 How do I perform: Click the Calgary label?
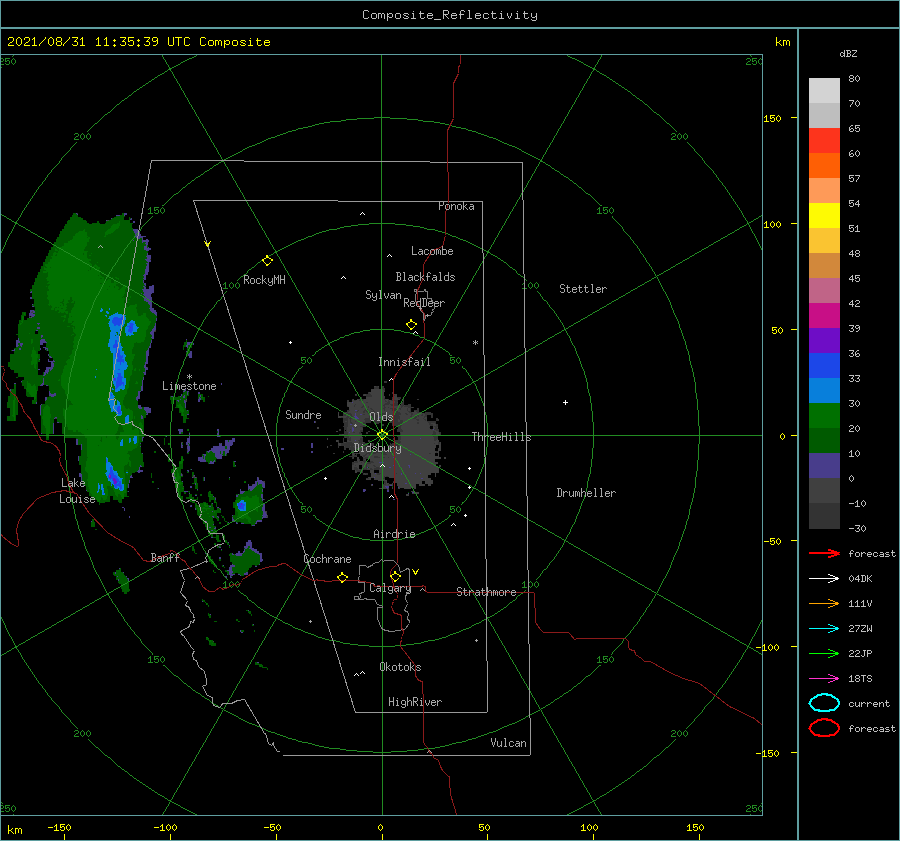pos(390,588)
